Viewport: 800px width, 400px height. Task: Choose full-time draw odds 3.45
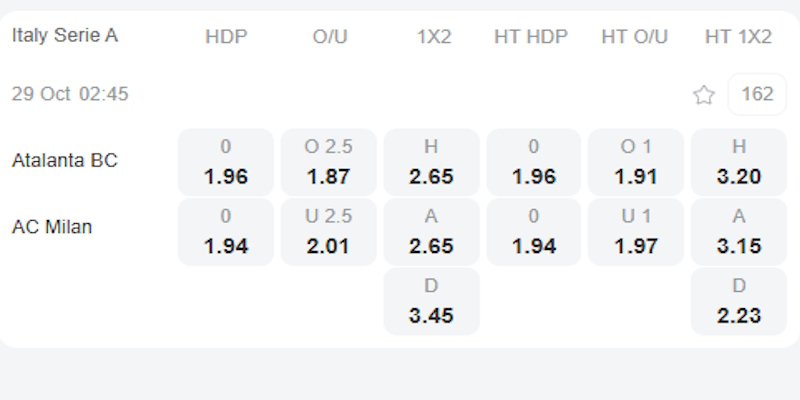click(431, 301)
